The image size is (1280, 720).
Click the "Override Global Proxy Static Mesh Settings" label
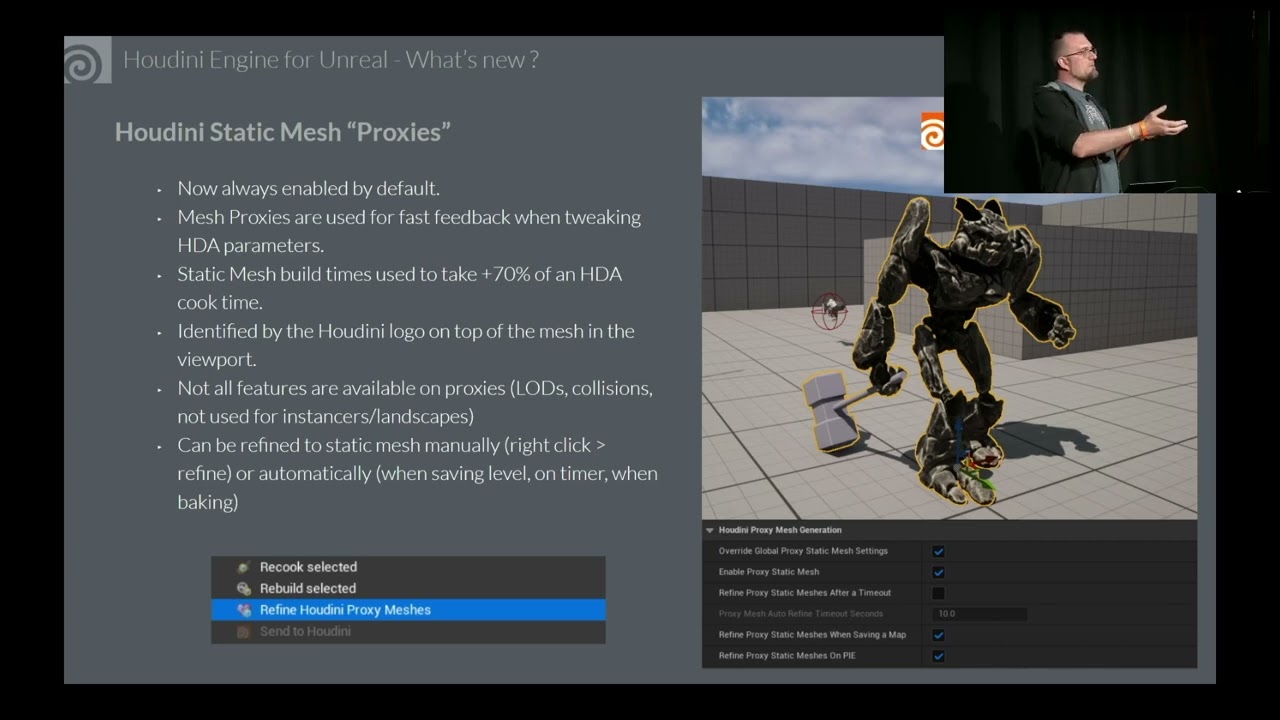tap(803, 551)
